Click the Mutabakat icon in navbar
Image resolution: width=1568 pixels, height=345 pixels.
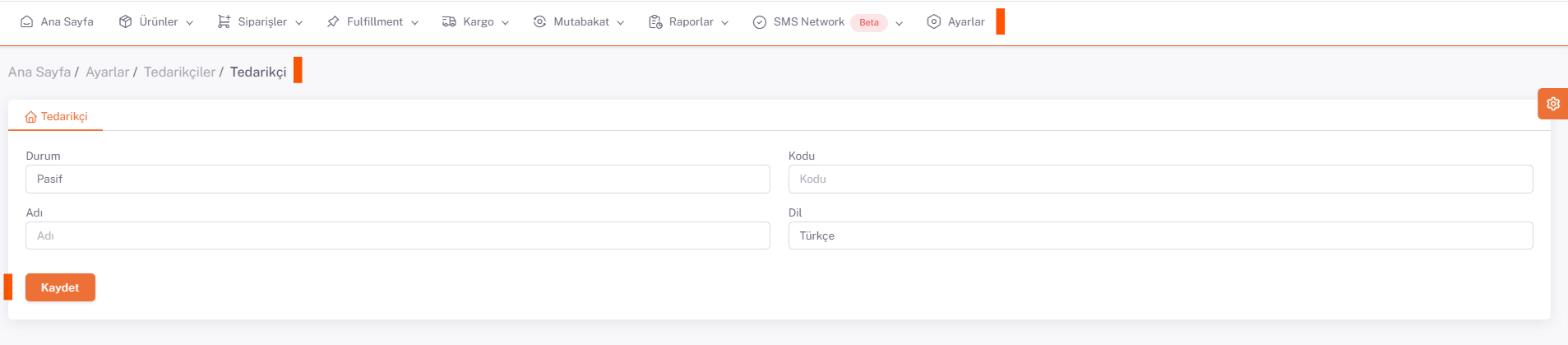point(539,22)
